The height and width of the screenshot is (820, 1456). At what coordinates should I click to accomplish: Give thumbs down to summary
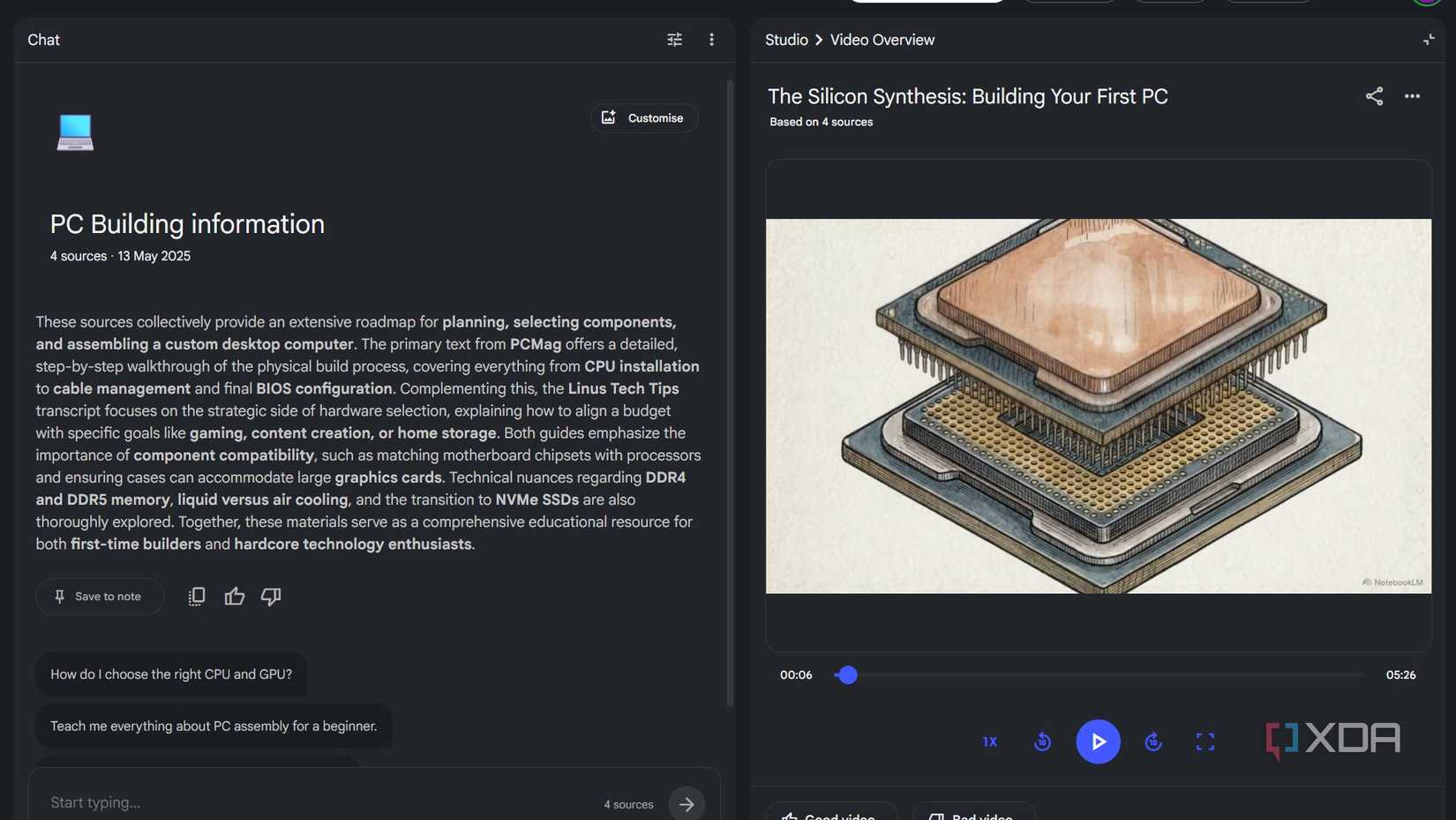pyautogui.click(x=271, y=597)
